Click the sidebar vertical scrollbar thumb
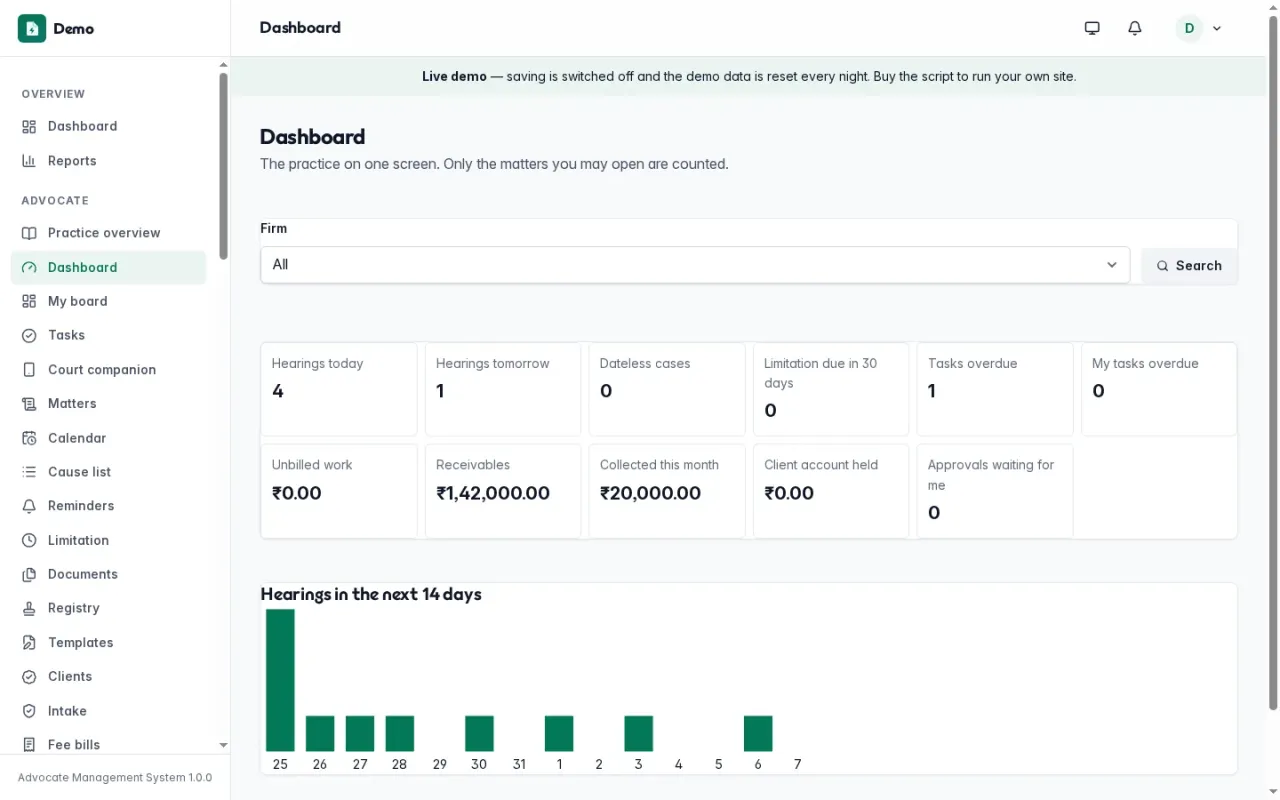 223,166
